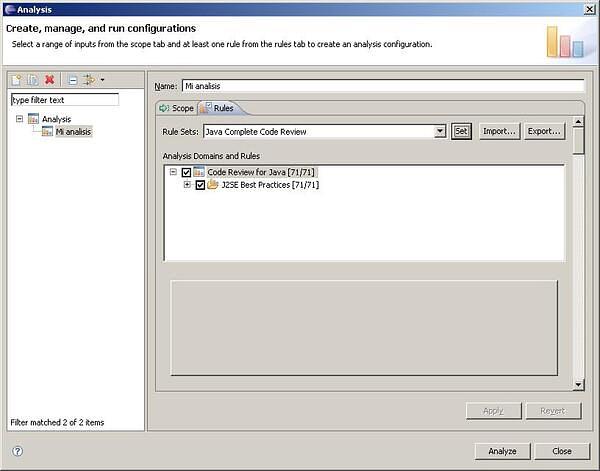
Task: Switch to the Scope tab
Action: (176, 108)
